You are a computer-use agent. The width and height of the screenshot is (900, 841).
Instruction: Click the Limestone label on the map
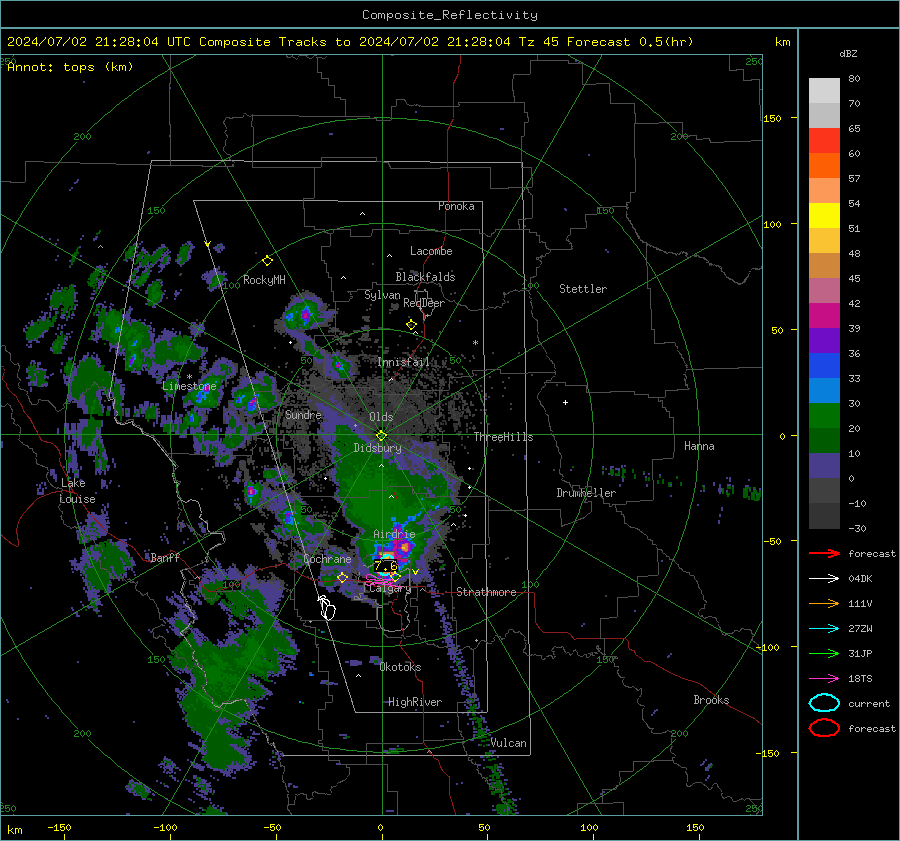189,386
